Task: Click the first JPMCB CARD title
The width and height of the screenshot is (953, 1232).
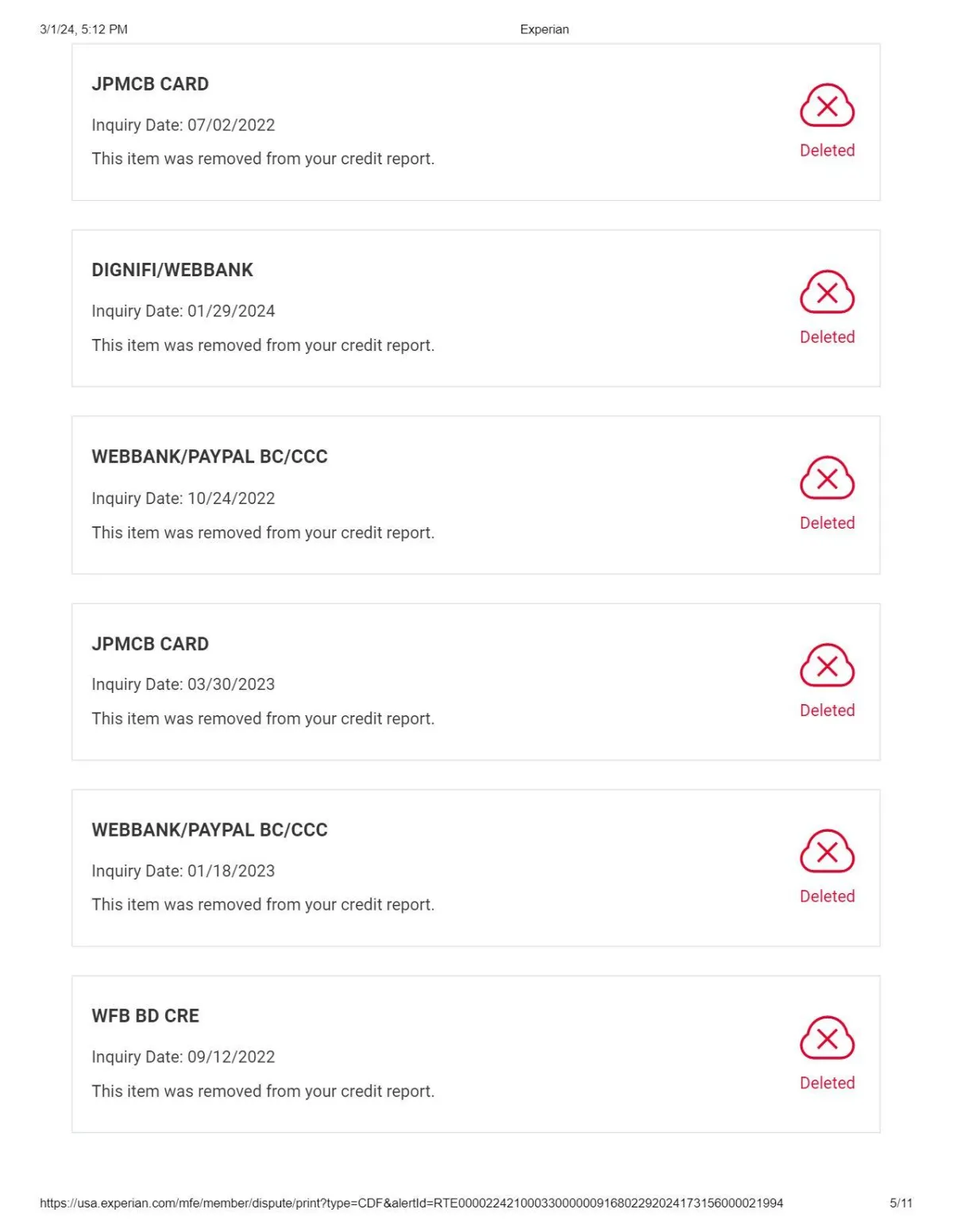Action: (150, 84)
